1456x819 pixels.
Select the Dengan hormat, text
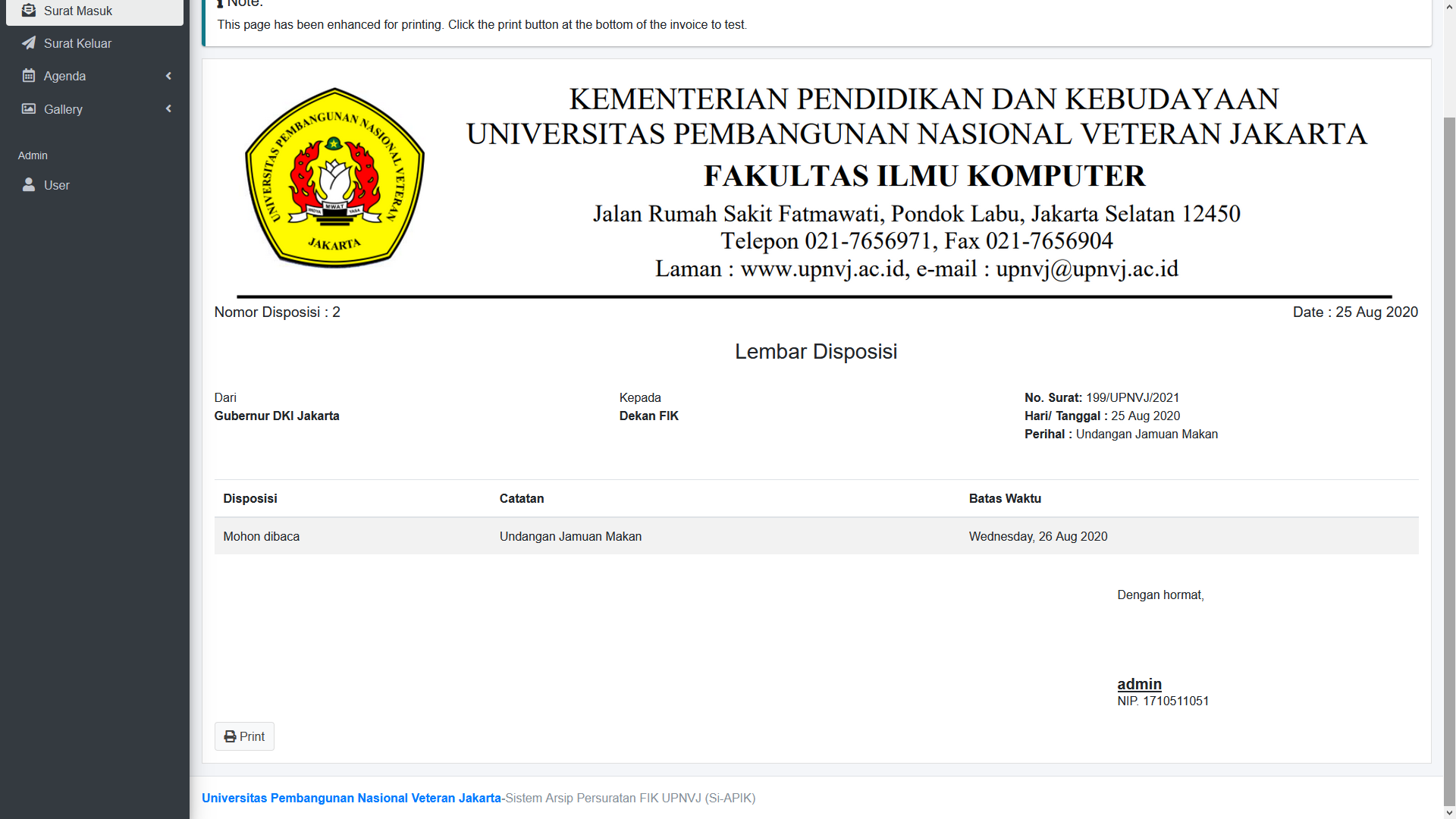pyautogui.click(x=1160, y=595)
